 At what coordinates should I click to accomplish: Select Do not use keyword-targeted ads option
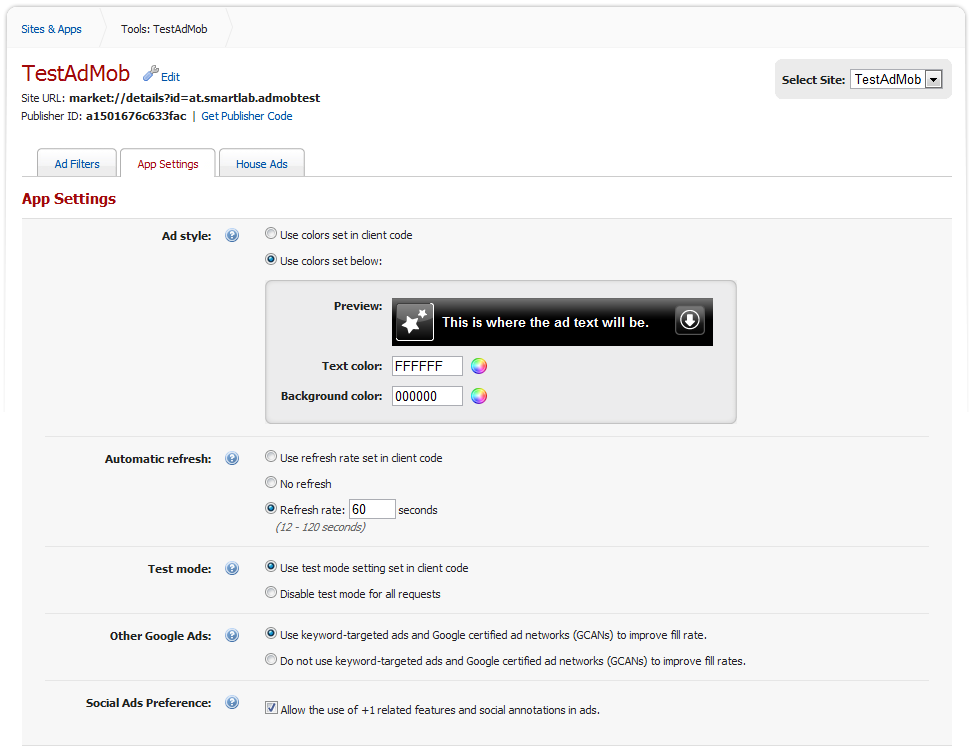point(271,660)
